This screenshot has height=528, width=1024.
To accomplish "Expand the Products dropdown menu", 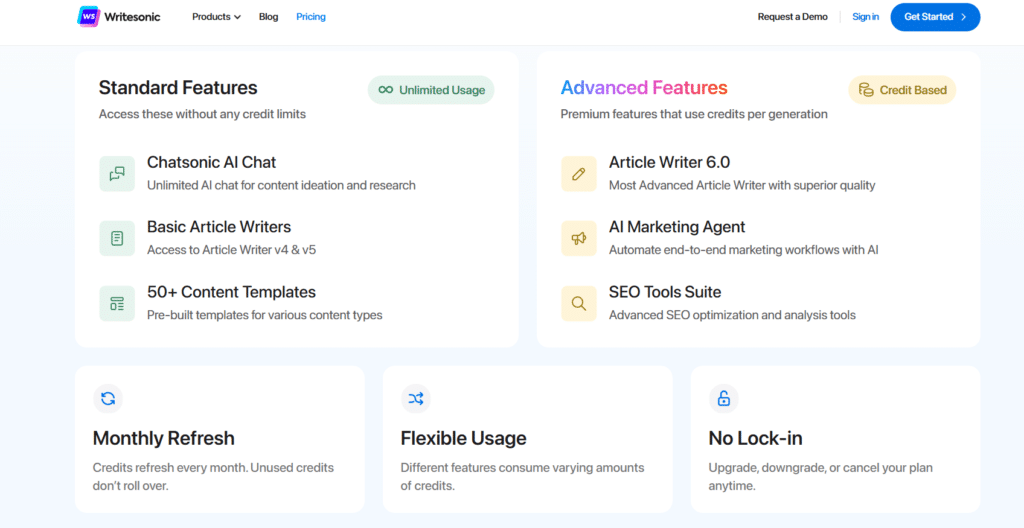I will point(216,17).
